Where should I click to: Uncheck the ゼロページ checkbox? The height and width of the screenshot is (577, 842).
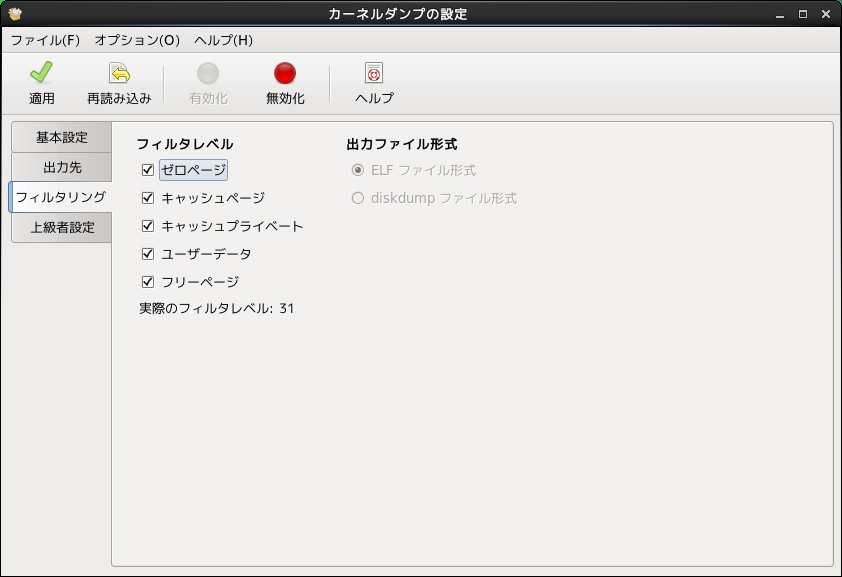[x=148, y=170]
